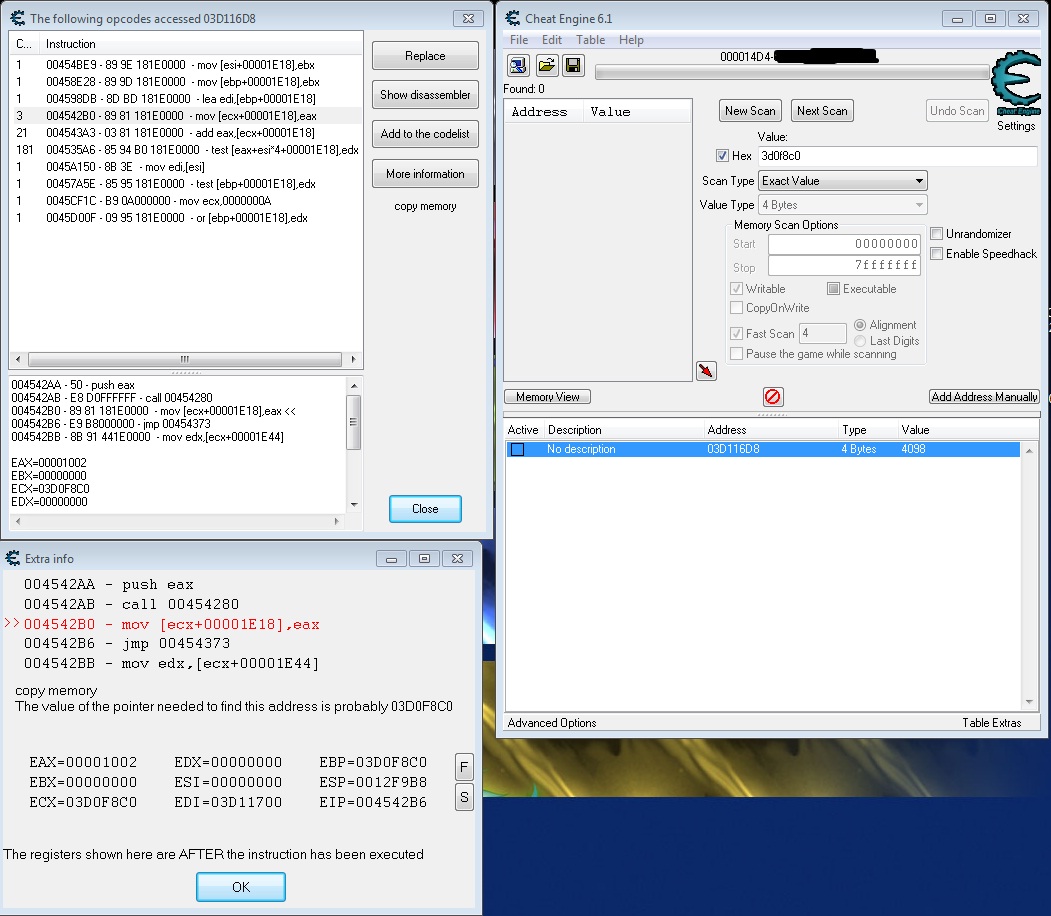Enable Speedhack
The image size is (1051, 916).
[x=936, y=253]
